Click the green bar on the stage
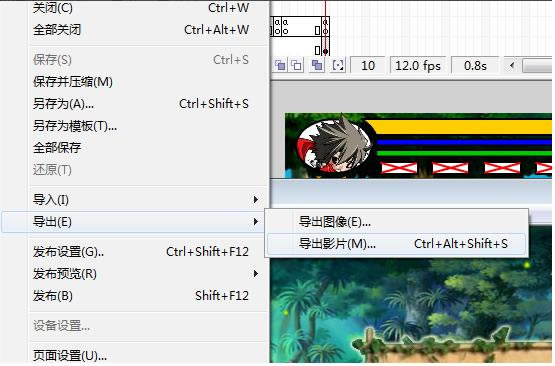Viewport: 555px width, 366px height. (x=464, y=154)
